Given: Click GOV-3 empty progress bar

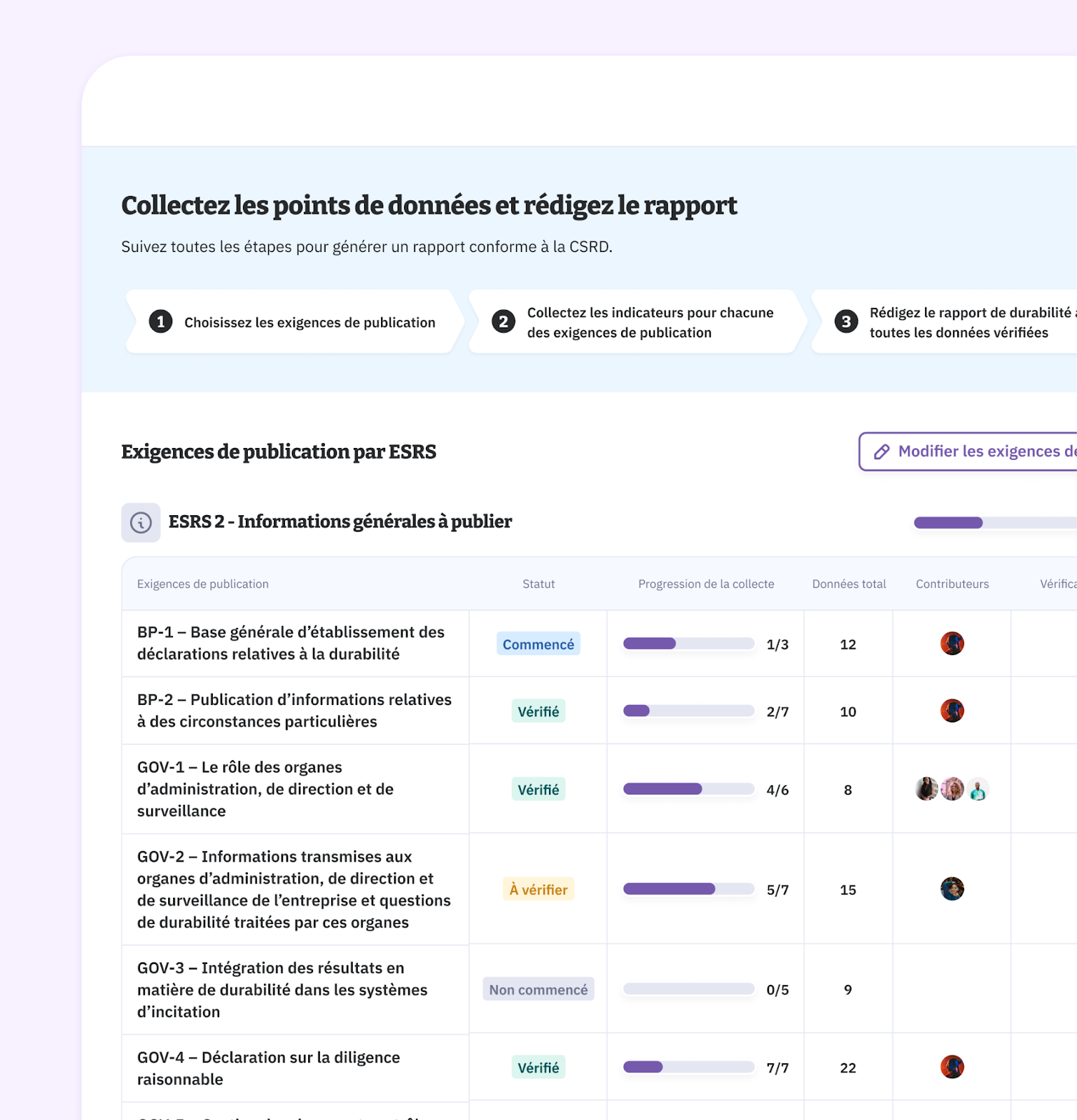Looking at the screenshot, I should pyautogui.click(x=689, y=990).
